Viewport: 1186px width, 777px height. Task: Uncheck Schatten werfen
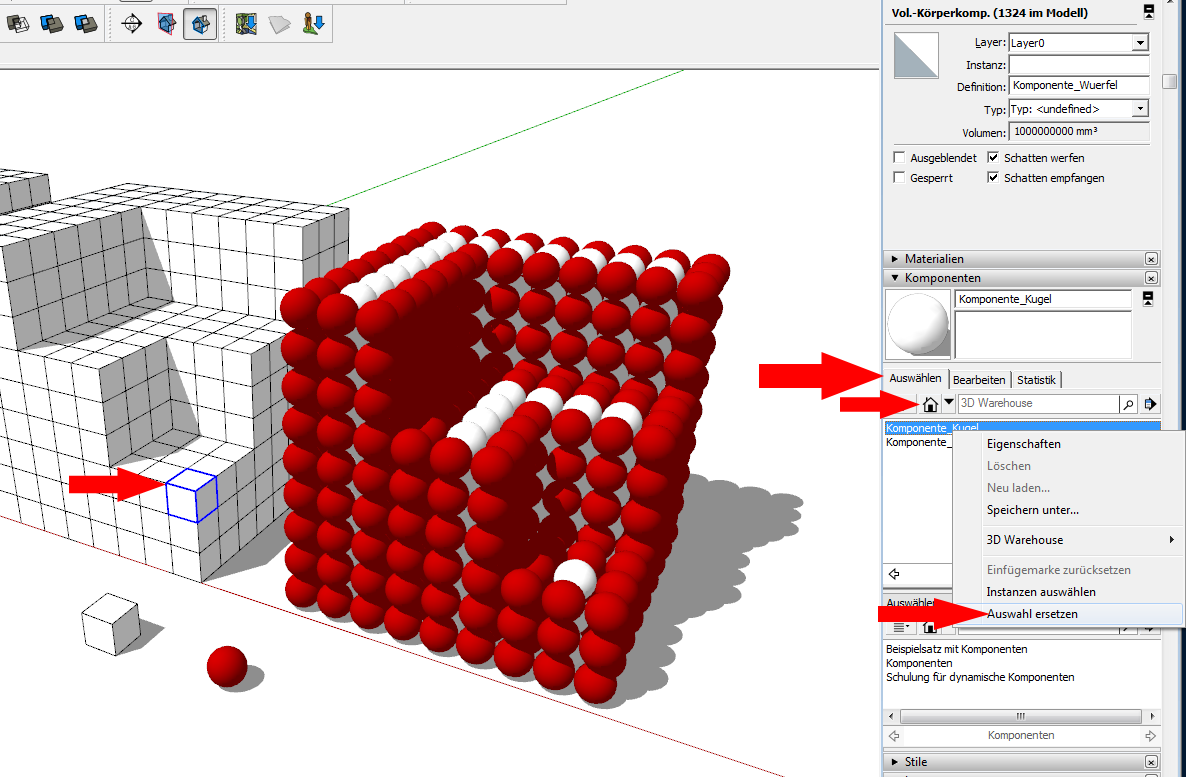(993, 158)
